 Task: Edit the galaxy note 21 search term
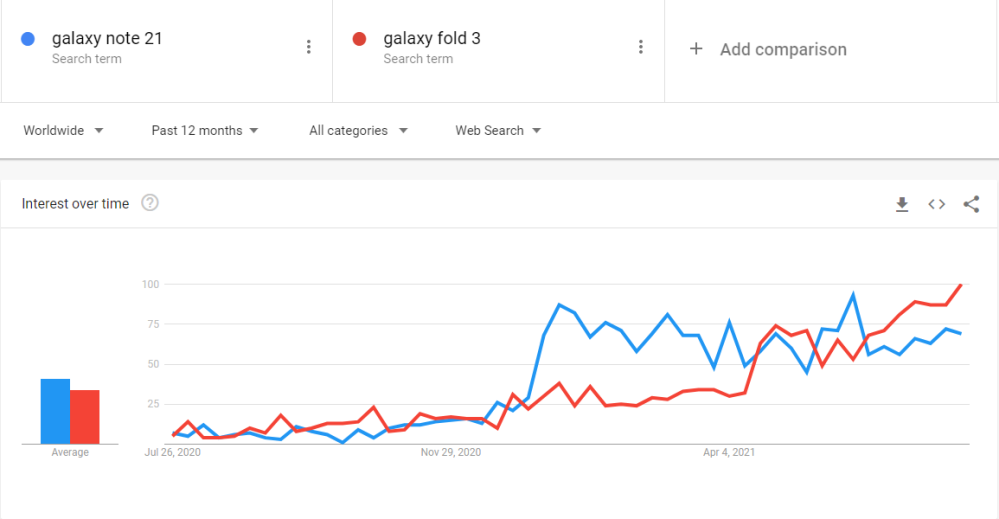[x=107, y=39]
